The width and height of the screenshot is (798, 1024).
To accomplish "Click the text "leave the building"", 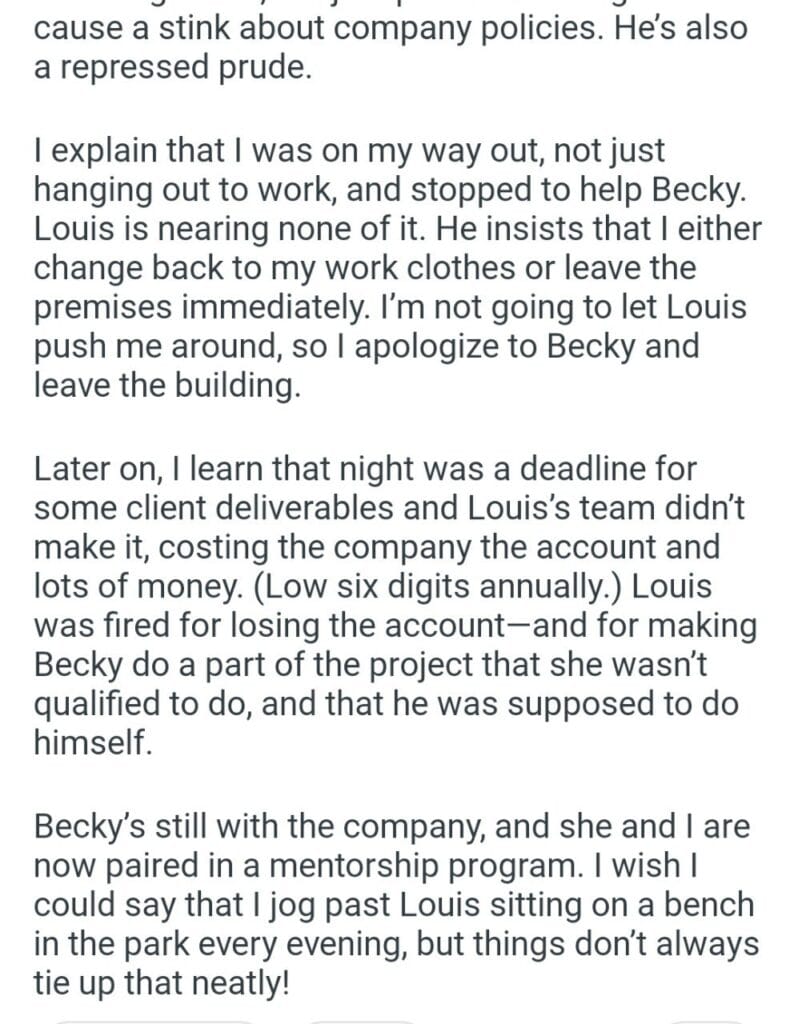I will (166, 385).
